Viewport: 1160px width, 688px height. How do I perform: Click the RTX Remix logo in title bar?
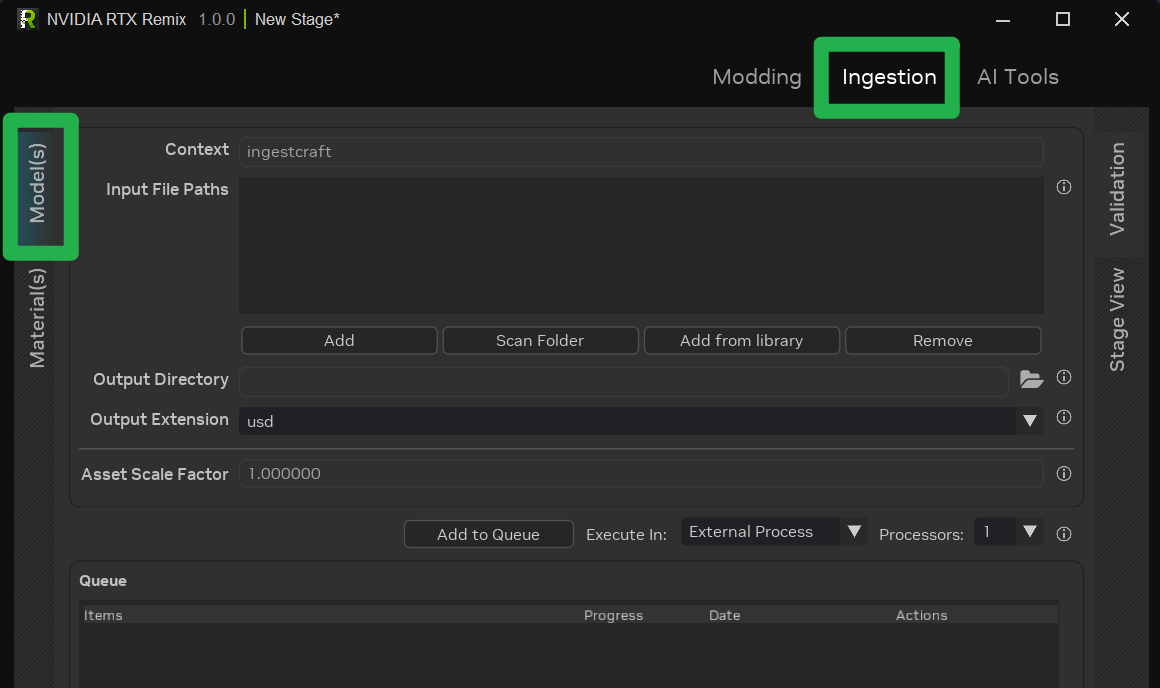click(27, 18)
